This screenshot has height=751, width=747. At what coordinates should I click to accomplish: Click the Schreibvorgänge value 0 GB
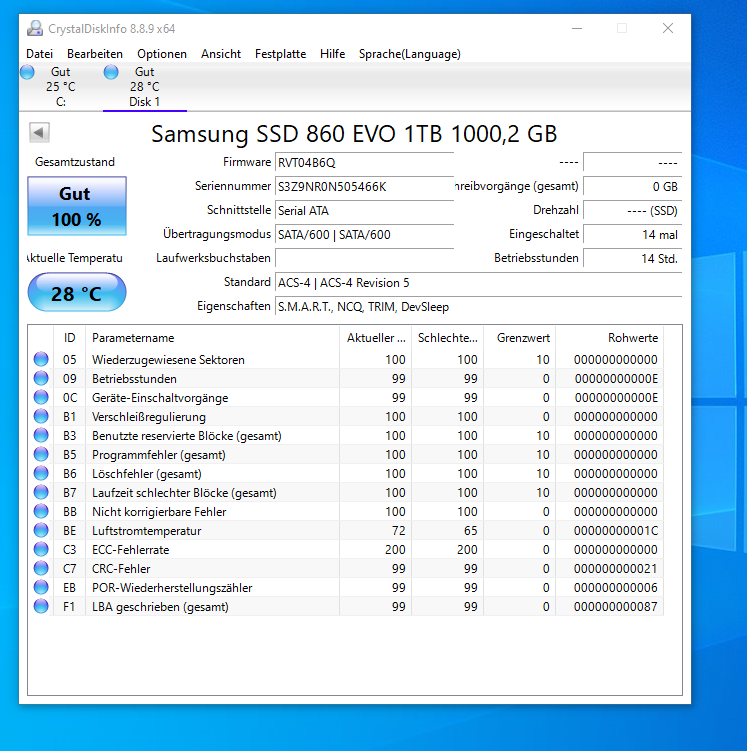pyautogui.click(x=632, y=187)
